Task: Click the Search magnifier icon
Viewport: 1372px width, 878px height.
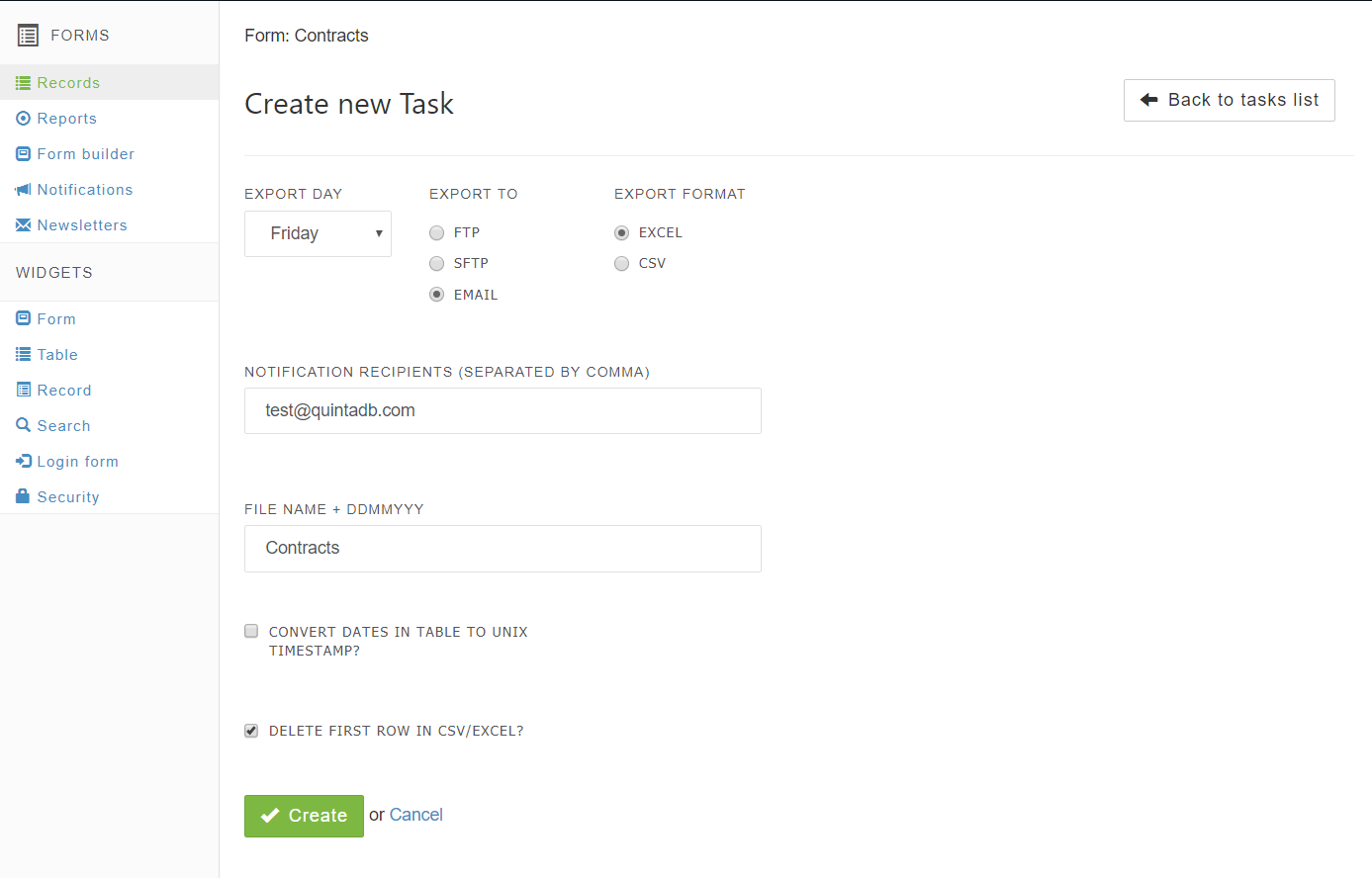Action: pos(23,426)
